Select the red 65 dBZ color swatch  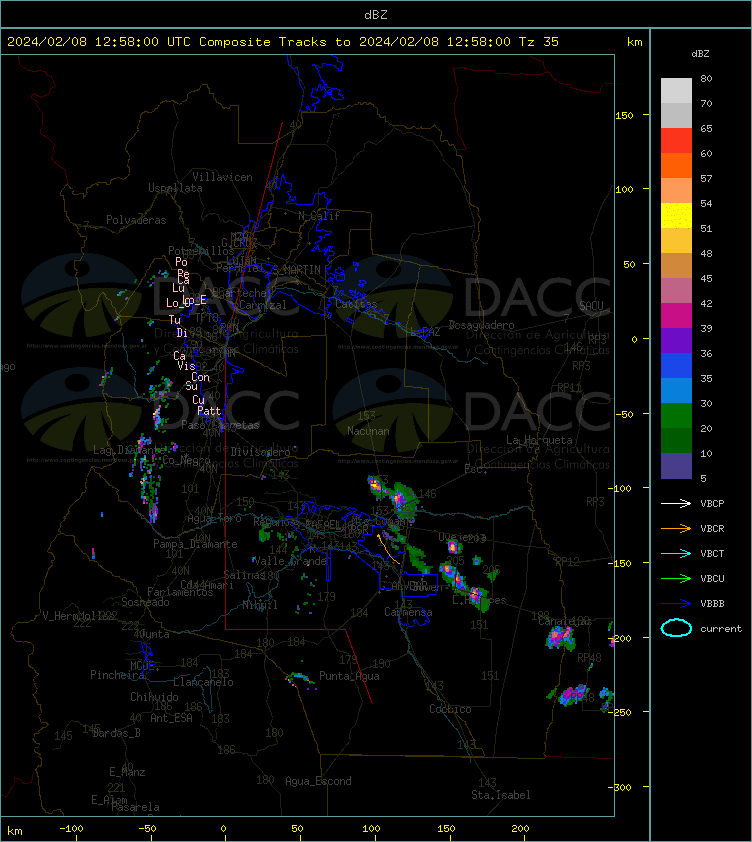pyautogui.click(x=676, y=140)
